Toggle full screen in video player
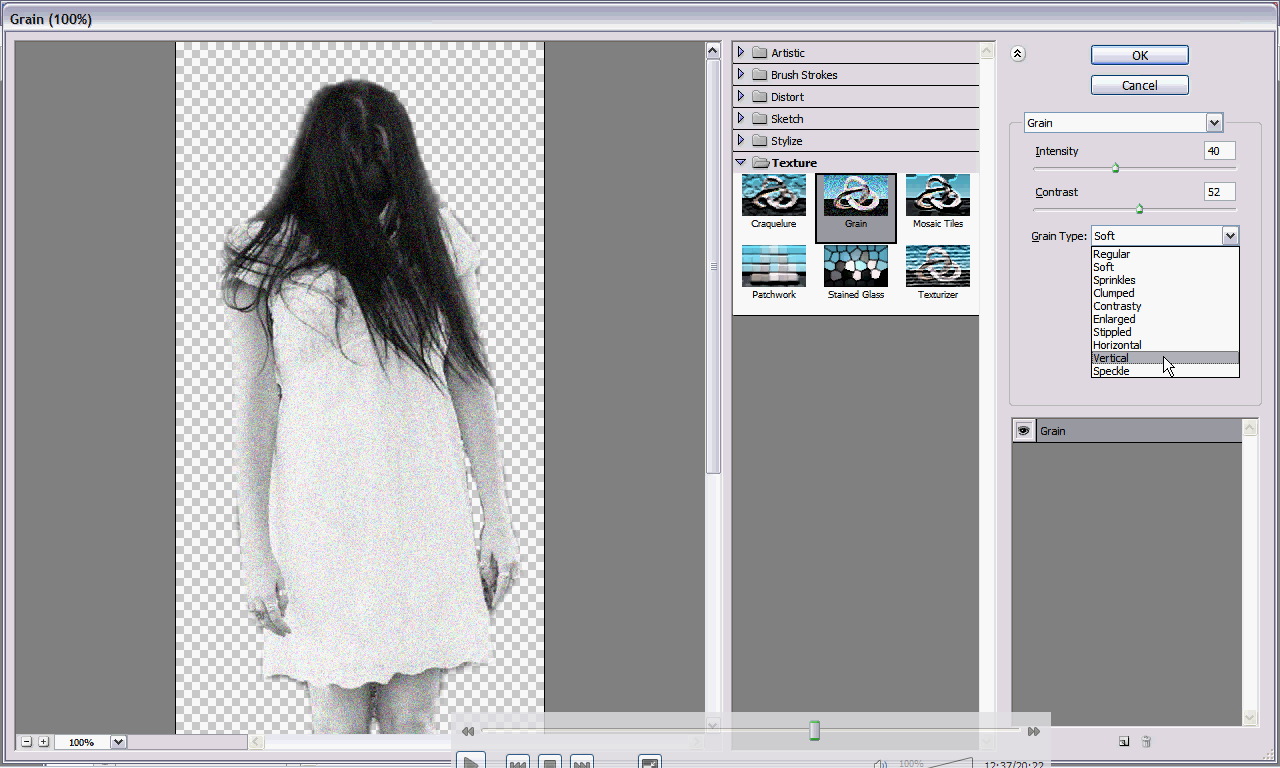The image size is (1280, 768). tap(650, 762)
